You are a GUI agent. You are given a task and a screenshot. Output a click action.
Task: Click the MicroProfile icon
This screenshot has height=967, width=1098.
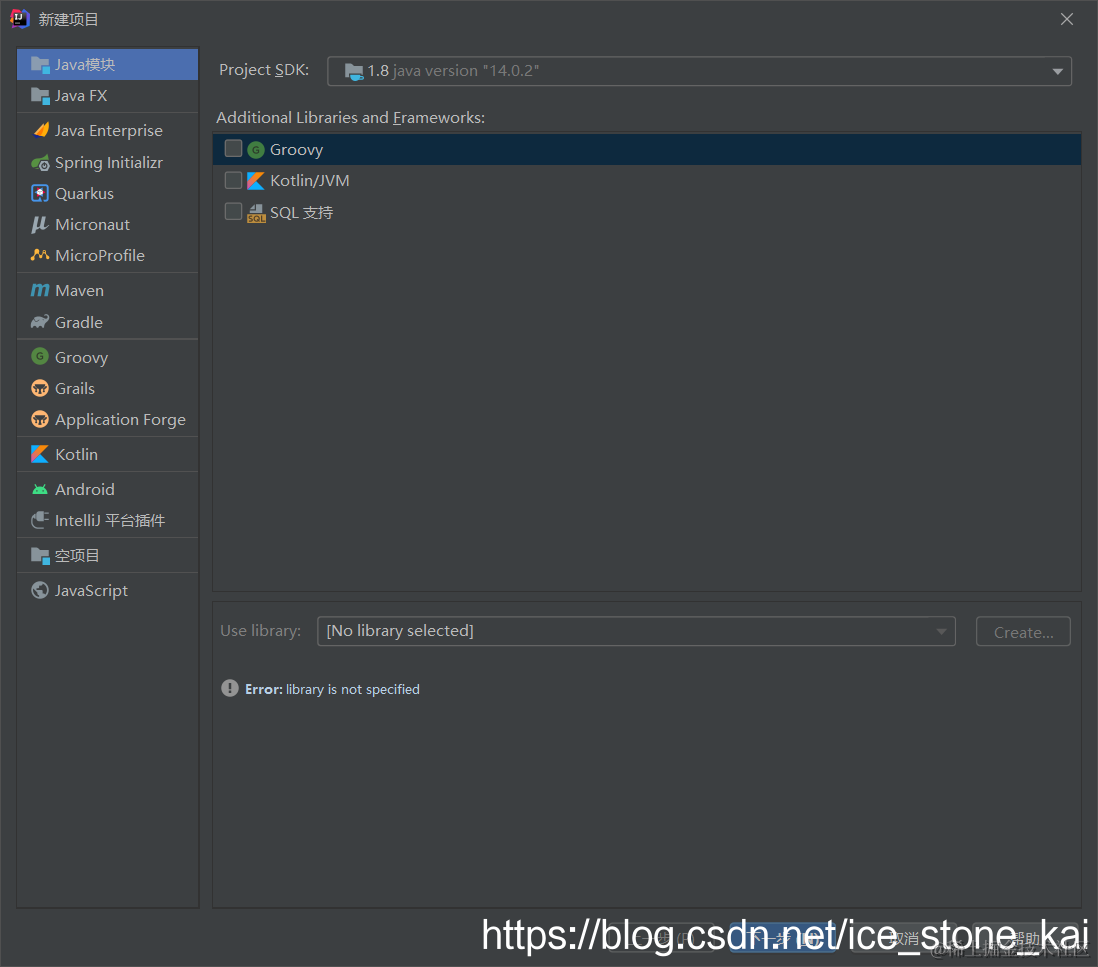click(x=40, y=255)
